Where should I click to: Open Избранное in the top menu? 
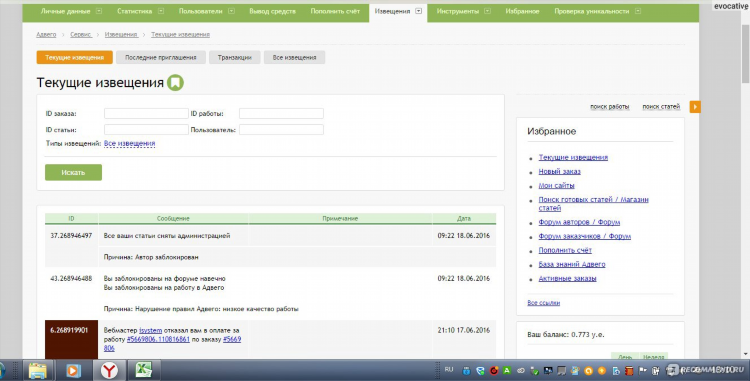pyautogui.click(x=522, y=11)
